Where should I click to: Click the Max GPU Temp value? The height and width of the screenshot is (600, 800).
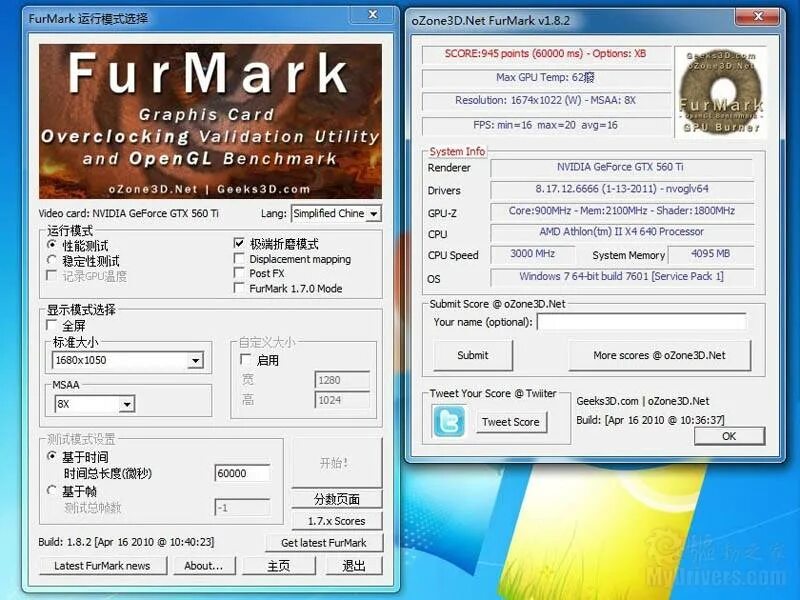click(x=545, y=78)
